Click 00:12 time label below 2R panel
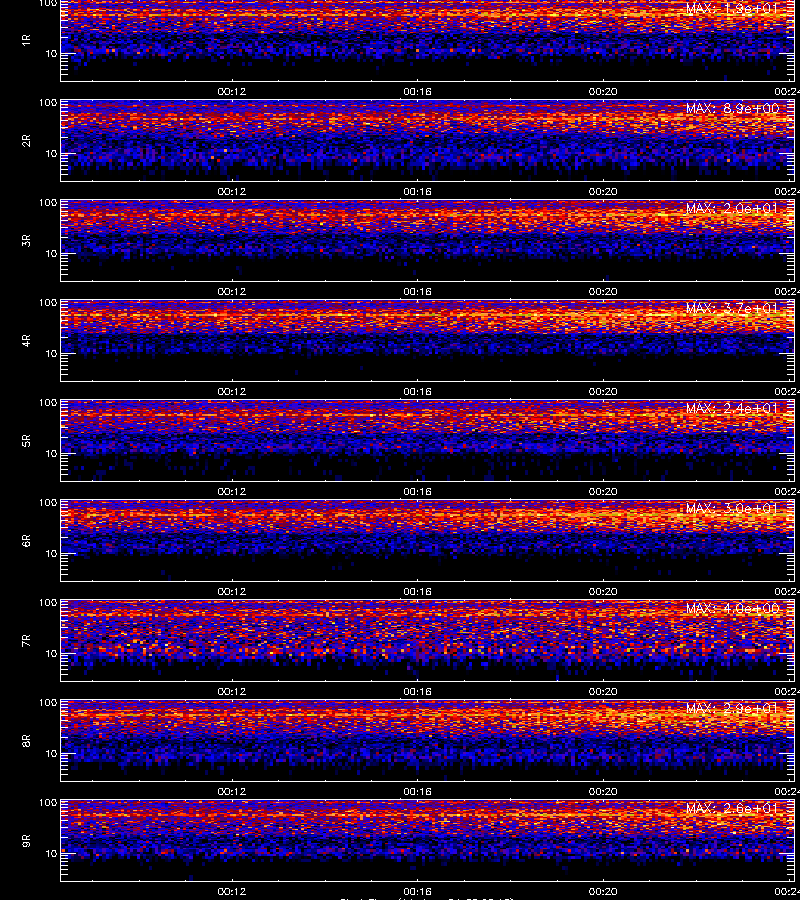This screenshot has width=800, height=900. 232,192
